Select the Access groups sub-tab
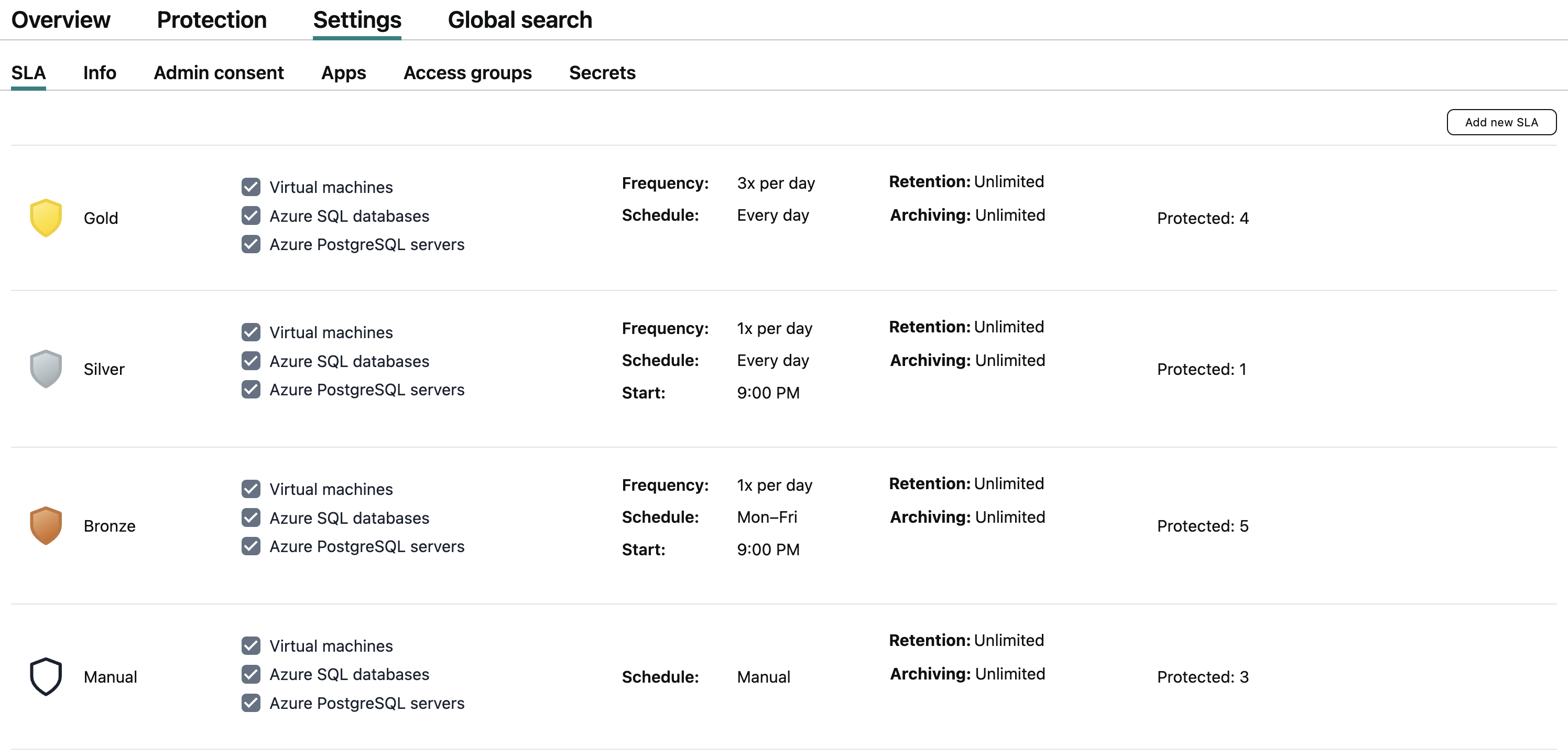The height and width of the screenshot is (755, 1568). pyautogui.click(x=467, y=72)
